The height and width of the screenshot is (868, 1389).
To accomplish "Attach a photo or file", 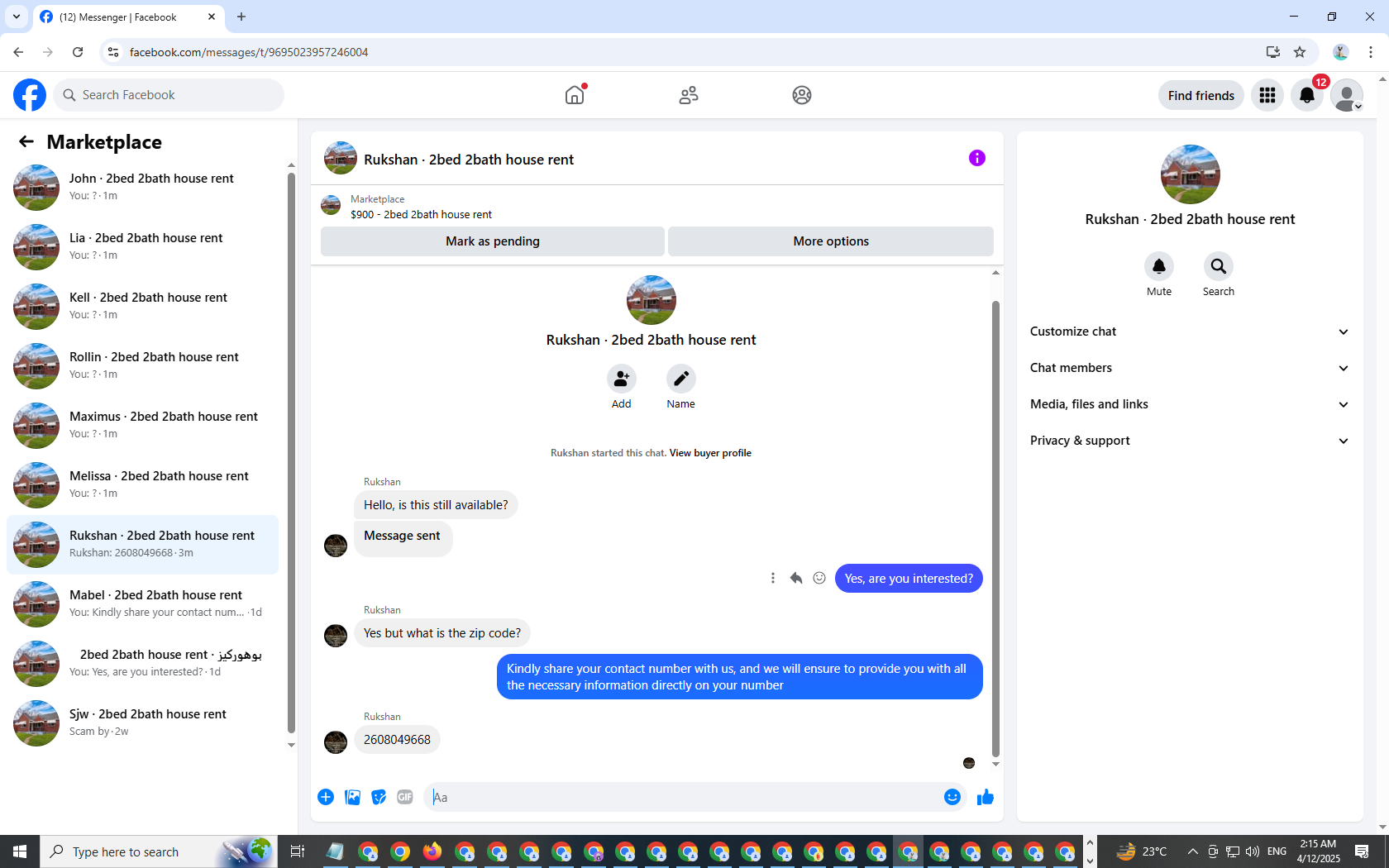I will 352,797.
